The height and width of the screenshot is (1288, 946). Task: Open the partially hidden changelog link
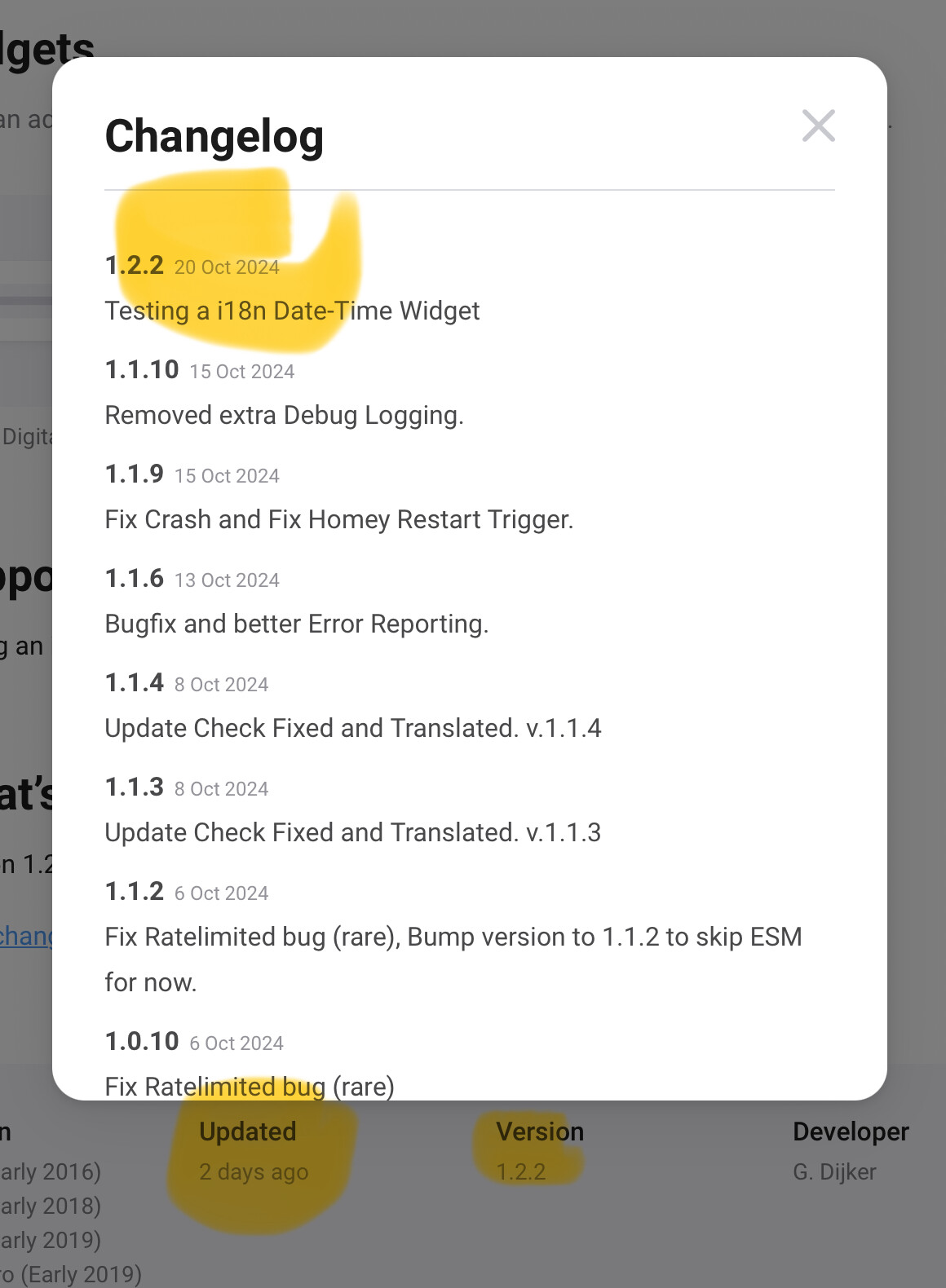[x=26, y=936]
